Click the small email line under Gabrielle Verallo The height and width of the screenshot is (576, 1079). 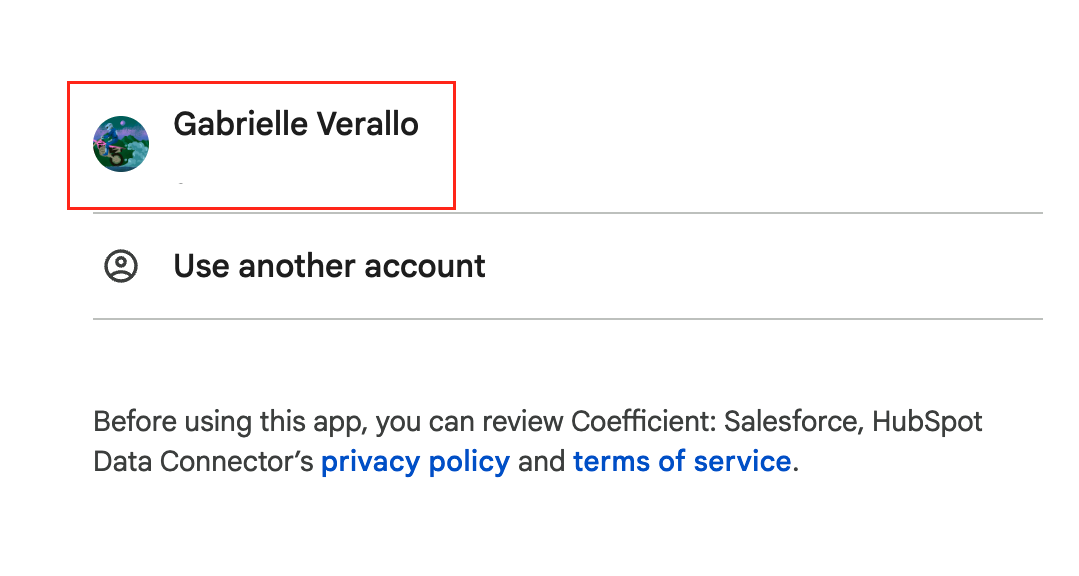(180, 182)
